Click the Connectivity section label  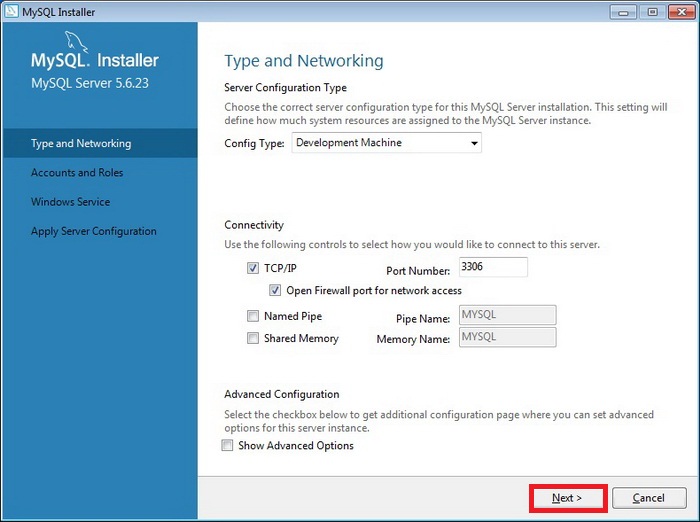254,225
